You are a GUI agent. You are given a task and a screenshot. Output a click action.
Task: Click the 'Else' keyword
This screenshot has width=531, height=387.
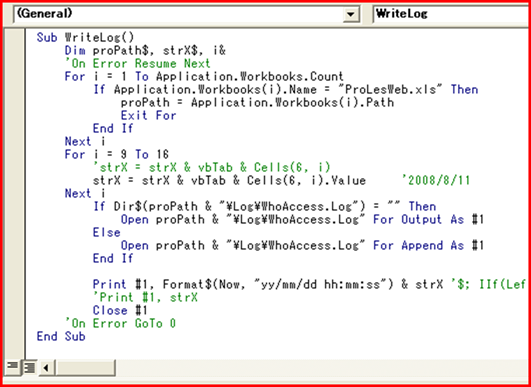pos(107,233)
